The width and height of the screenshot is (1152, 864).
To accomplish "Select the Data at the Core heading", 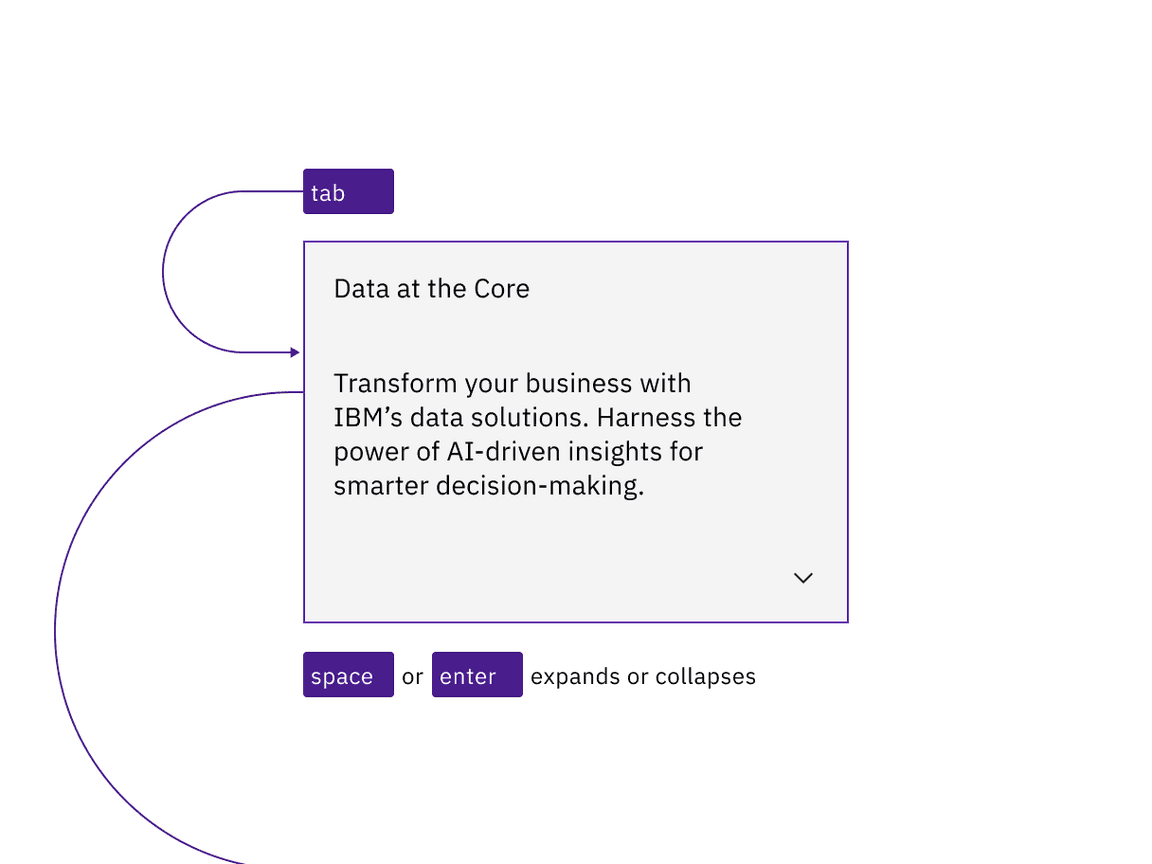I will pos(431,288).
